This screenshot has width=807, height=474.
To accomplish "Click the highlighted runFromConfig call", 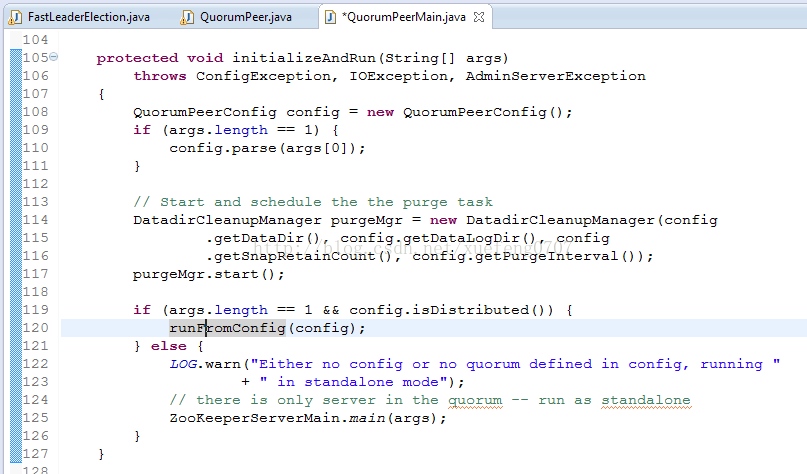I will click(x=227, y=328).
